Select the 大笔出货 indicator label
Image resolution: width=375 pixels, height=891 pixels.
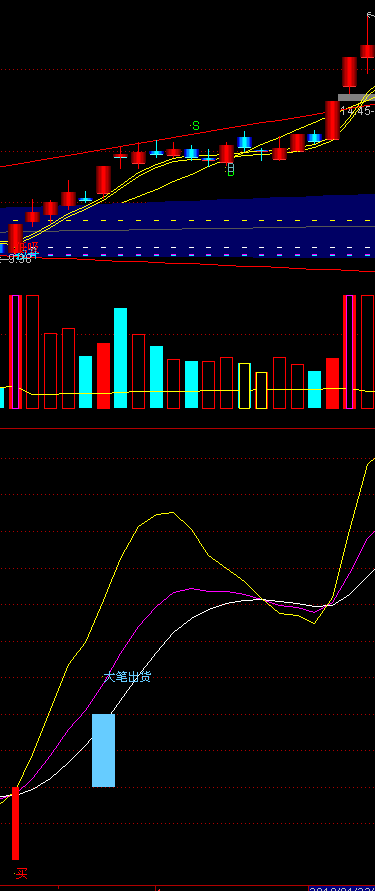(127, 677)
